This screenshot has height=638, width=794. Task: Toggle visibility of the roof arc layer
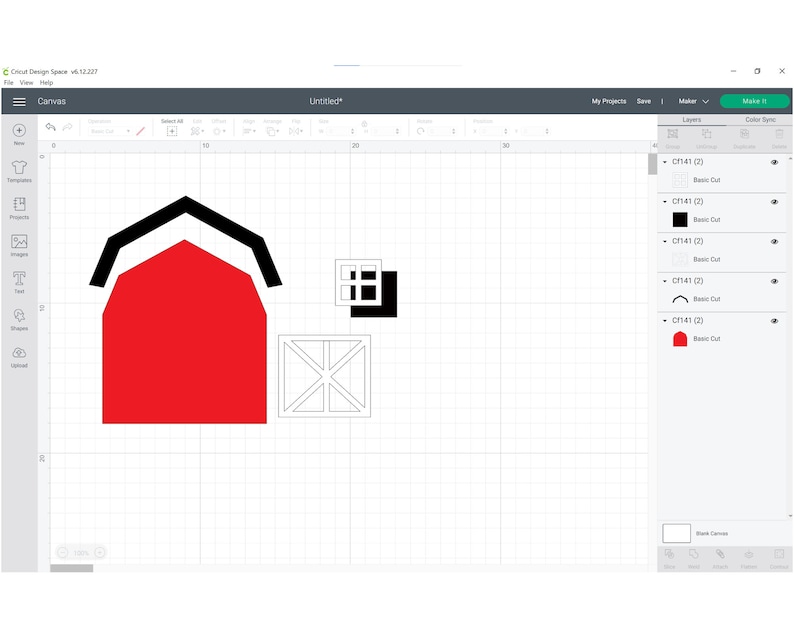tap(774, 281)
